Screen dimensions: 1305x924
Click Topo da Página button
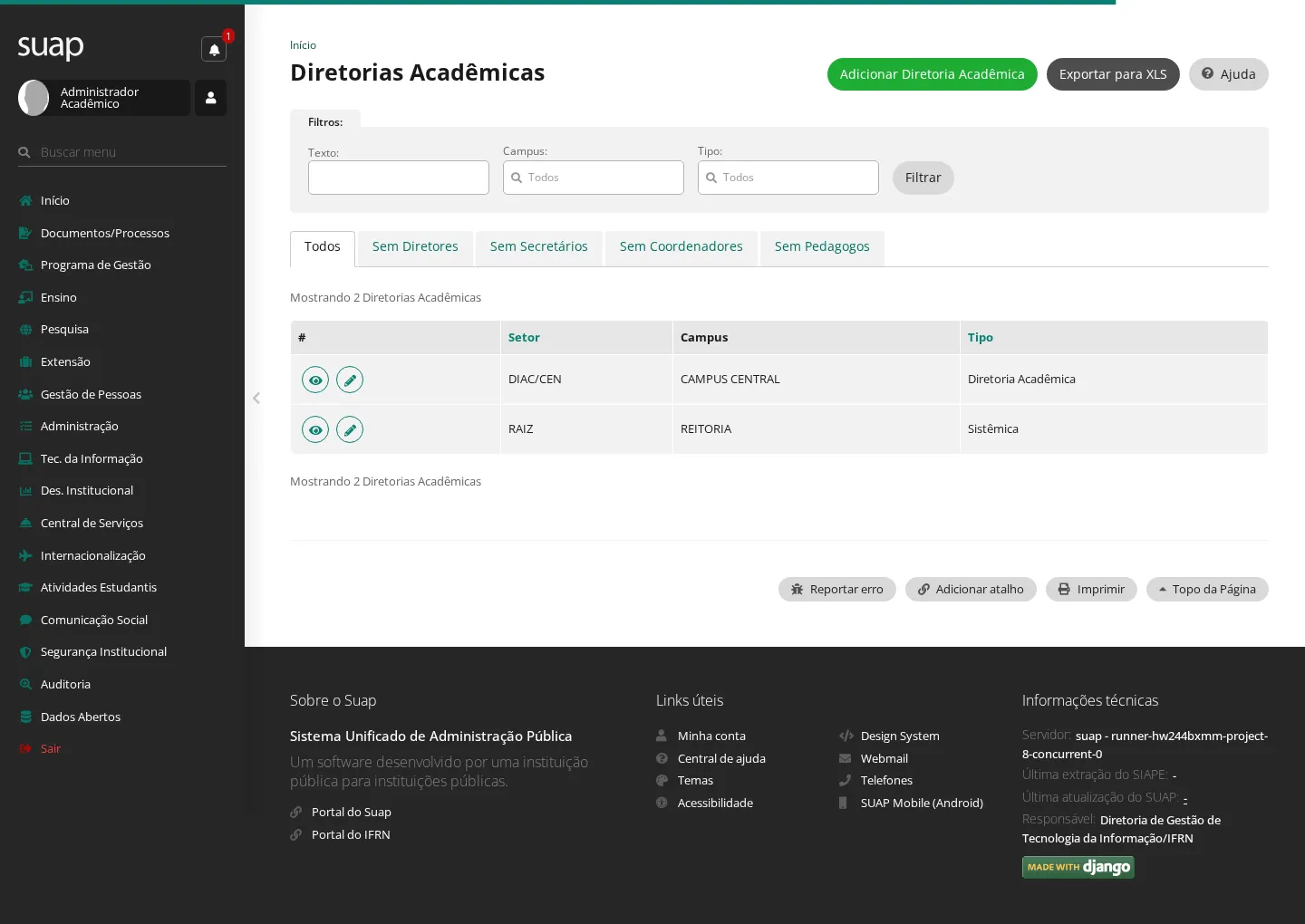coord(1207,590)
